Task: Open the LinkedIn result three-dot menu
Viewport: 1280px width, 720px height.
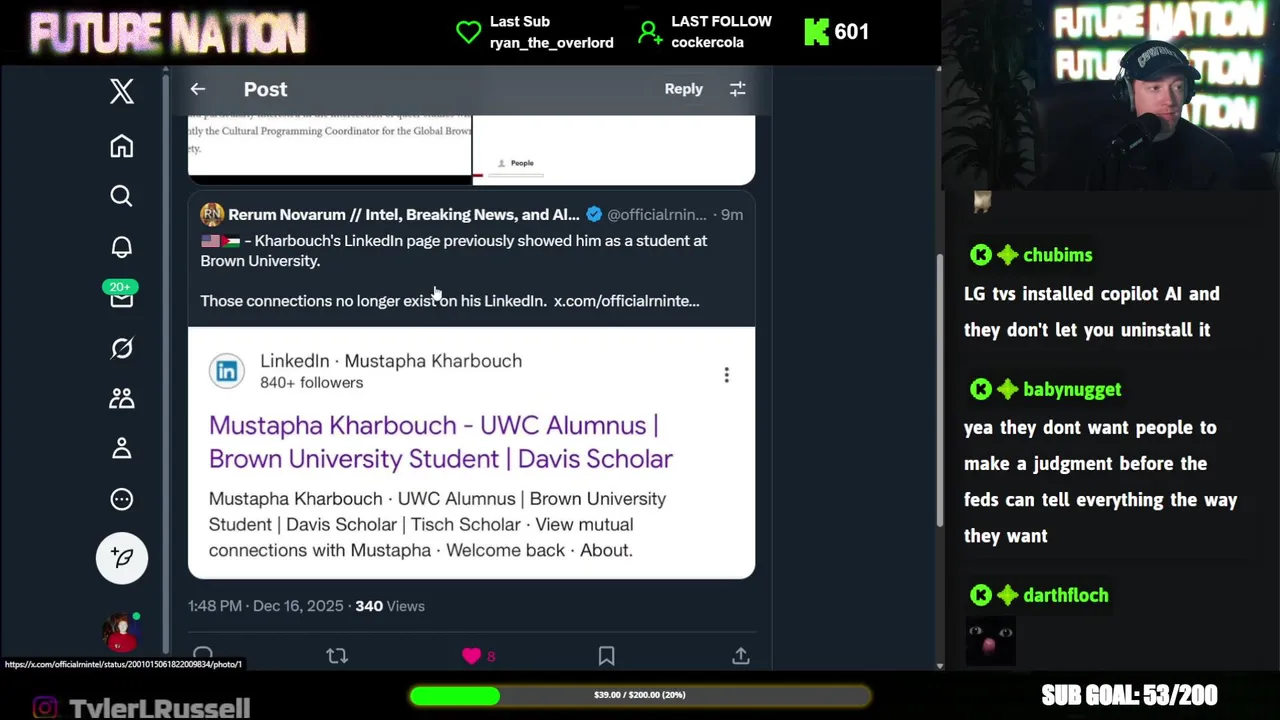Action: tap(727, 375)
